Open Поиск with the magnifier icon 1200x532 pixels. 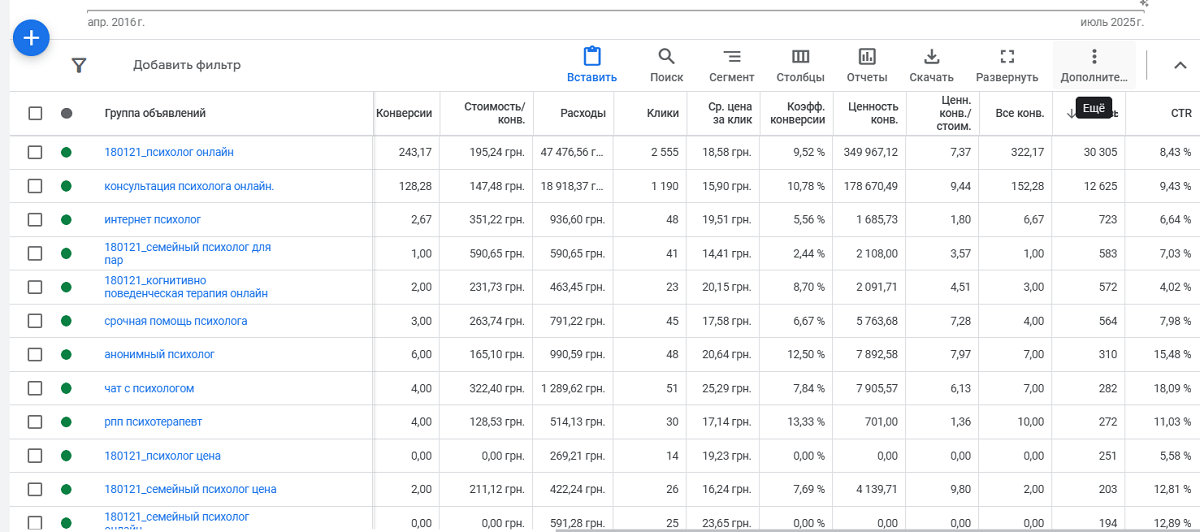[666, 57]
